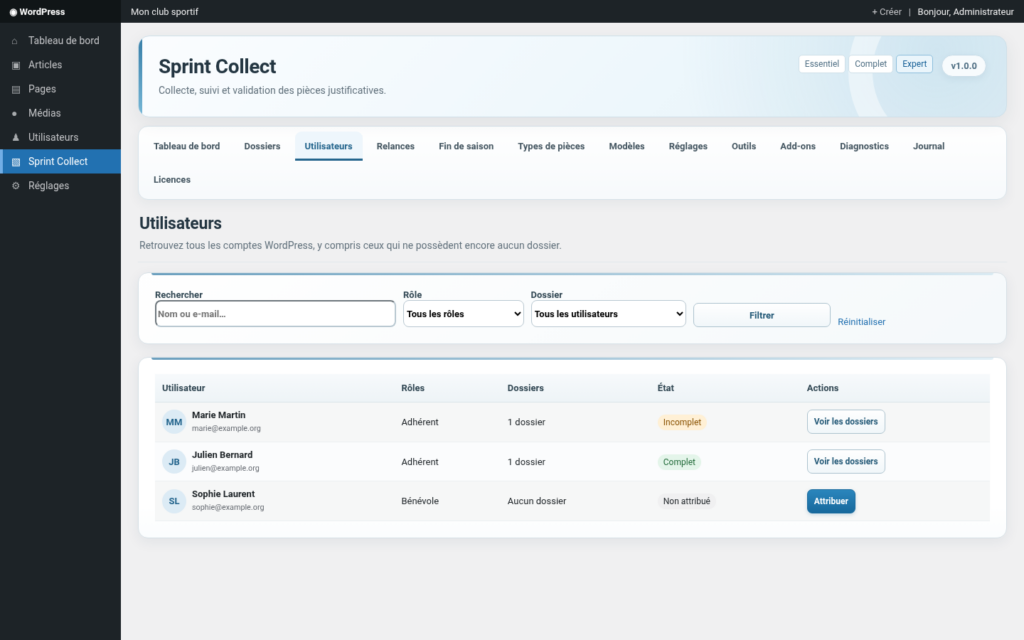This screenshot has height=640, width=1024.
Task: Switch to the Dossiers tab
Action: 262,146
